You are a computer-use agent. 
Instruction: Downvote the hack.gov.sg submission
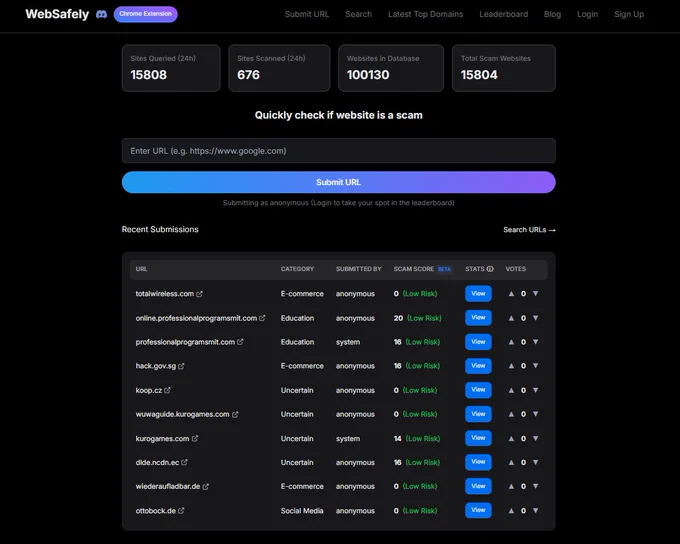pyautogui.click(x=536, y=366)
